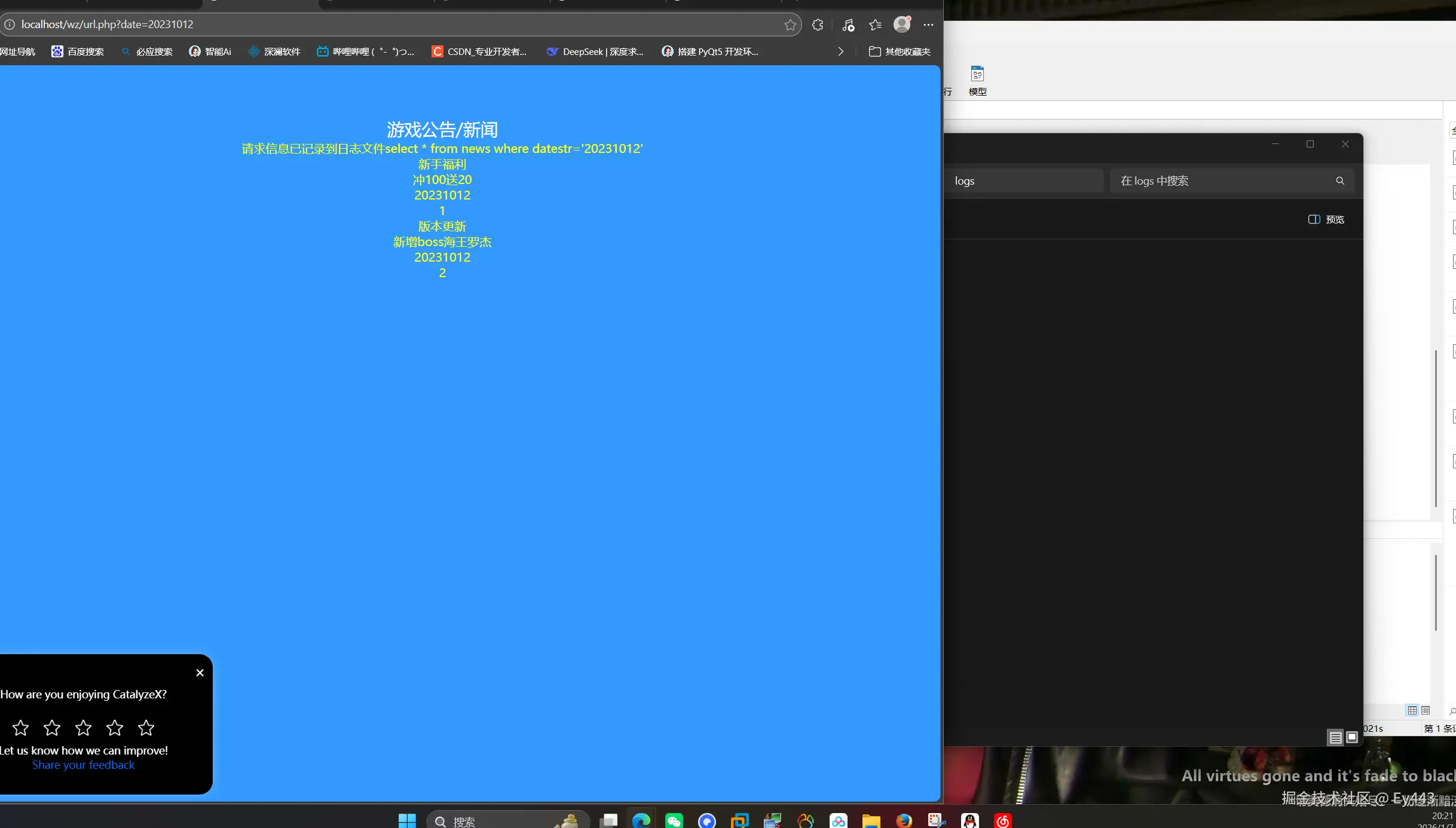
Task: Open Firefox from the taskbar
Action: pyautogui.click(x=904, y=821)
